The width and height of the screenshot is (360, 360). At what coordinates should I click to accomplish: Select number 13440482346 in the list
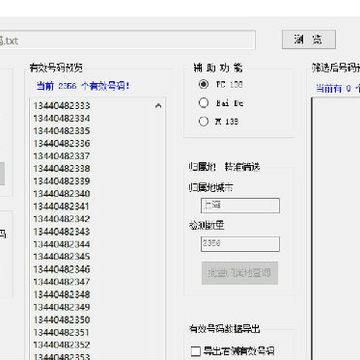pyautogui.click(x=62, y=269)
